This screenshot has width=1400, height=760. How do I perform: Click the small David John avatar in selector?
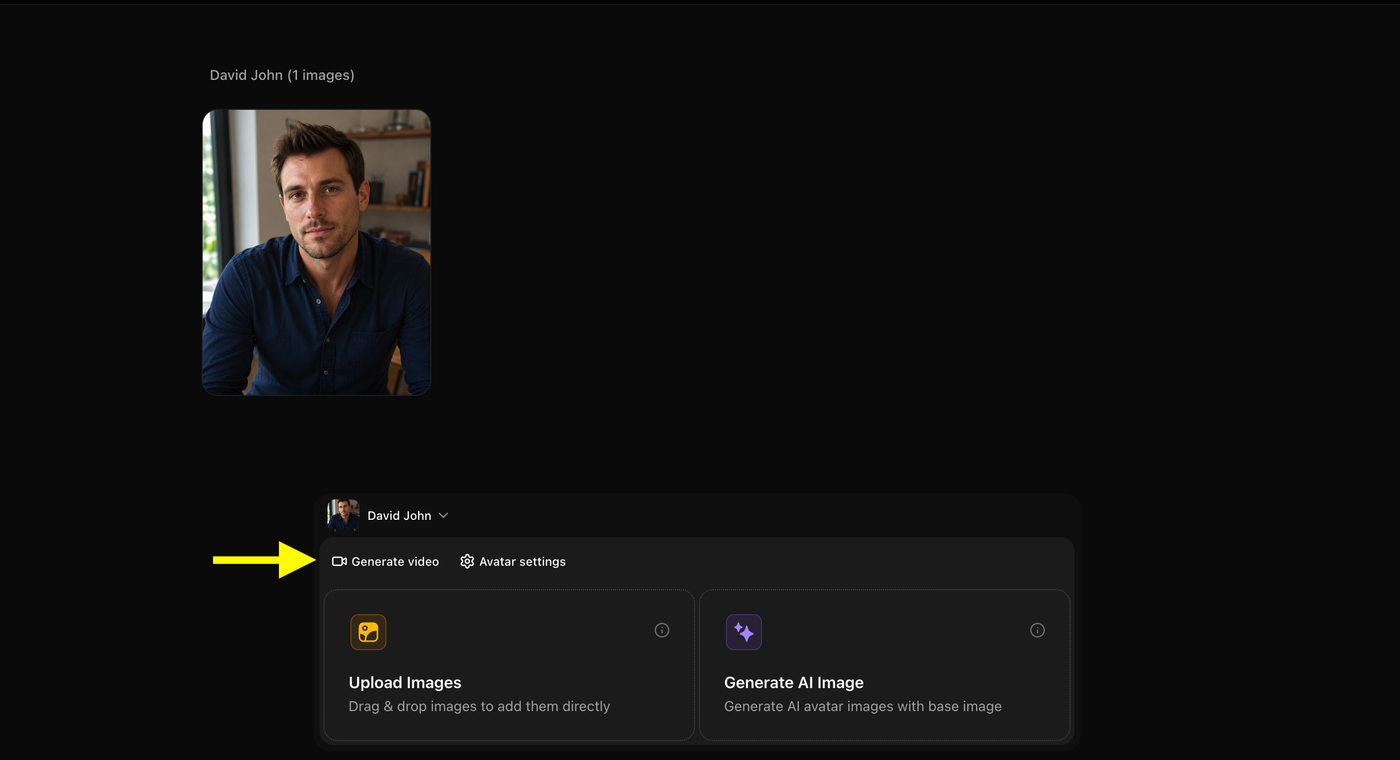[x=343, y=516]
